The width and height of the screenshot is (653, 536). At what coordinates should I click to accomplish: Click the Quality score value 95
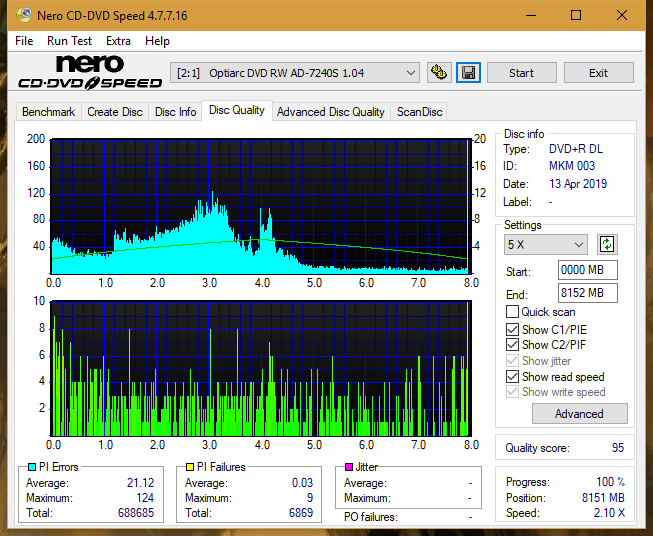click(x=618, y=448)
